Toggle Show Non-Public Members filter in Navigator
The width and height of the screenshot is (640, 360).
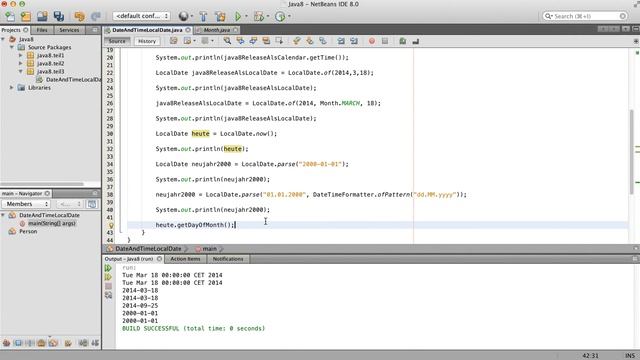41,343
